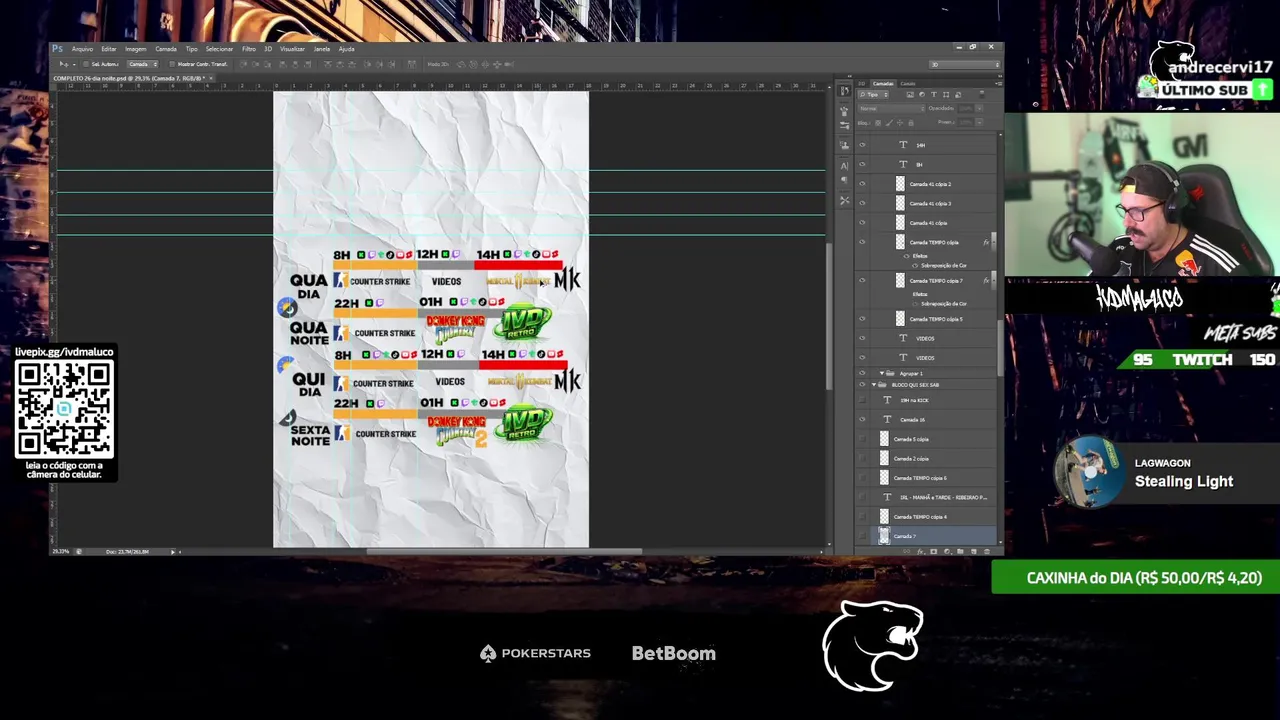Viewport: 1280px width, 720px height.
Task: Create new adjustment layer icon
Action: pos(947,552)
